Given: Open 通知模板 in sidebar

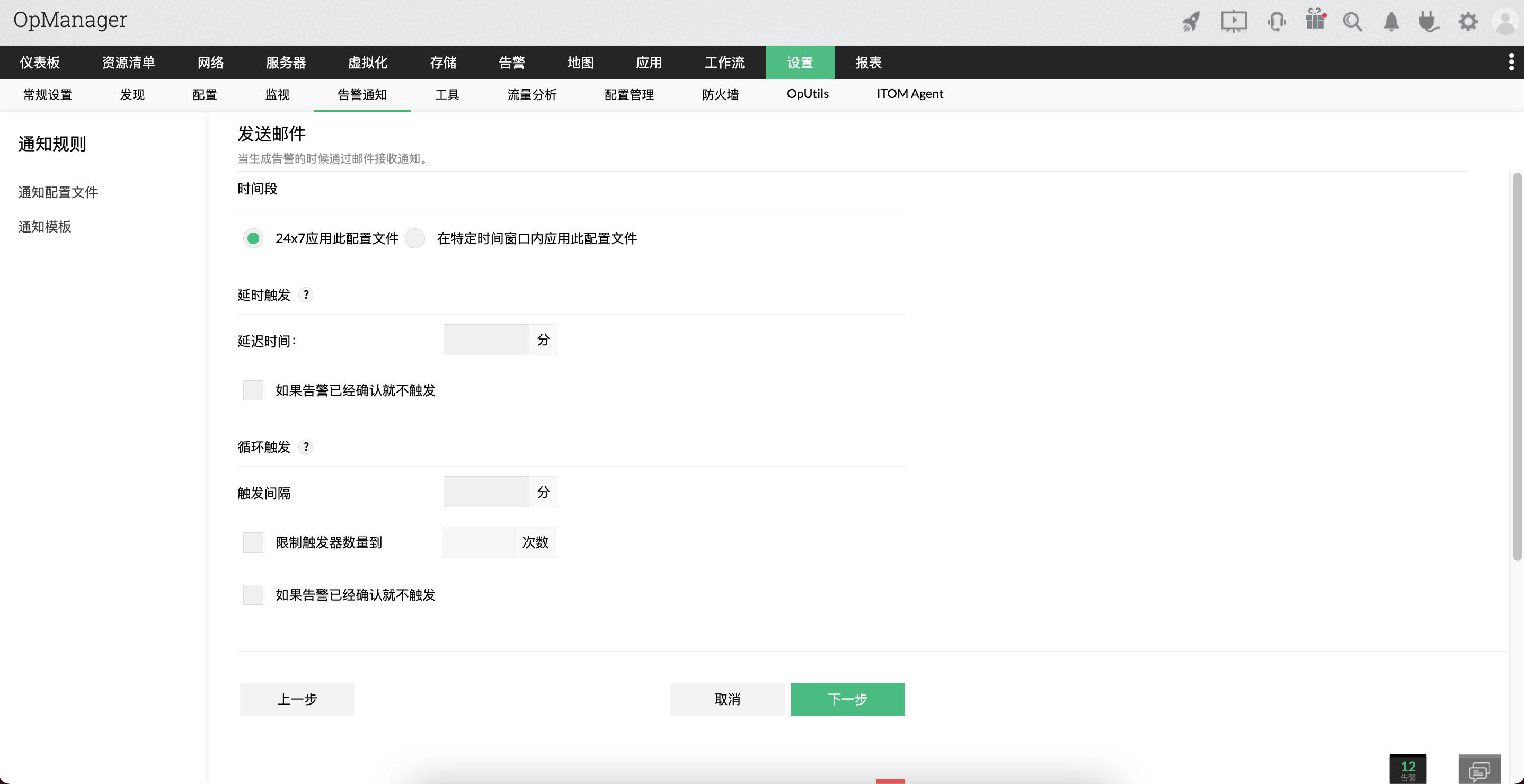Looking at the screenshot, I should (x=45, y=226).
